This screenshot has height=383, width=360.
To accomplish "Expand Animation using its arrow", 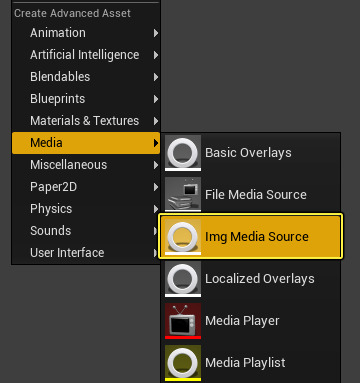I will coord(156,33).
